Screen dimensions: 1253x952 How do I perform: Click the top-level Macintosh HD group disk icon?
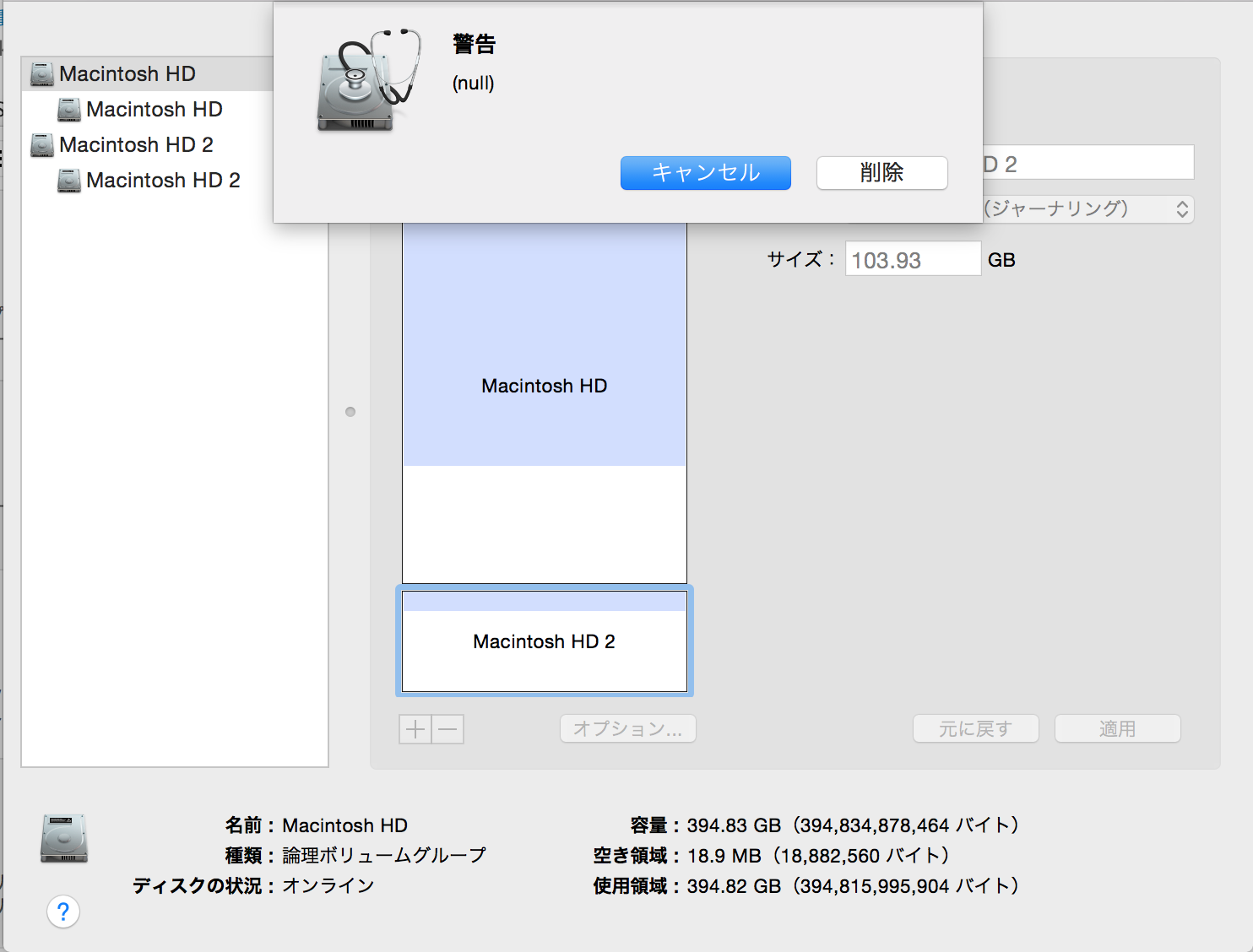tap(42, 74)
